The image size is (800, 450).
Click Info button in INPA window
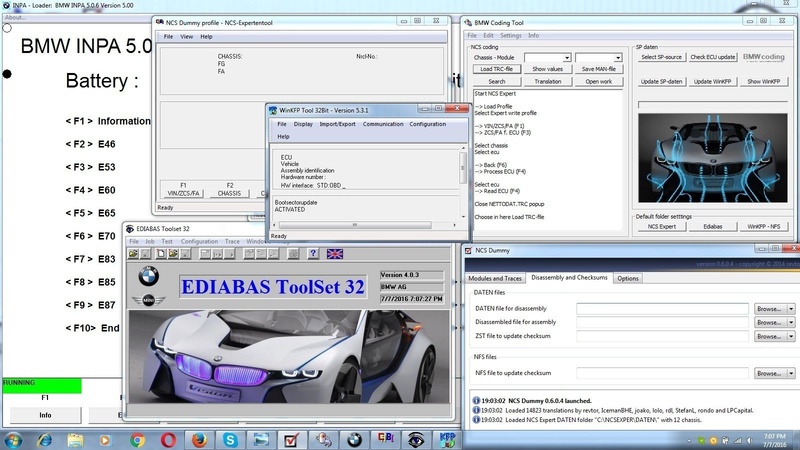45,415
